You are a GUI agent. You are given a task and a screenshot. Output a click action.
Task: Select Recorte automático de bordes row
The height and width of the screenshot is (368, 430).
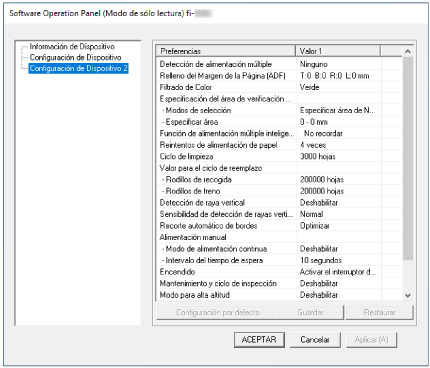click(x=279, y=226)
